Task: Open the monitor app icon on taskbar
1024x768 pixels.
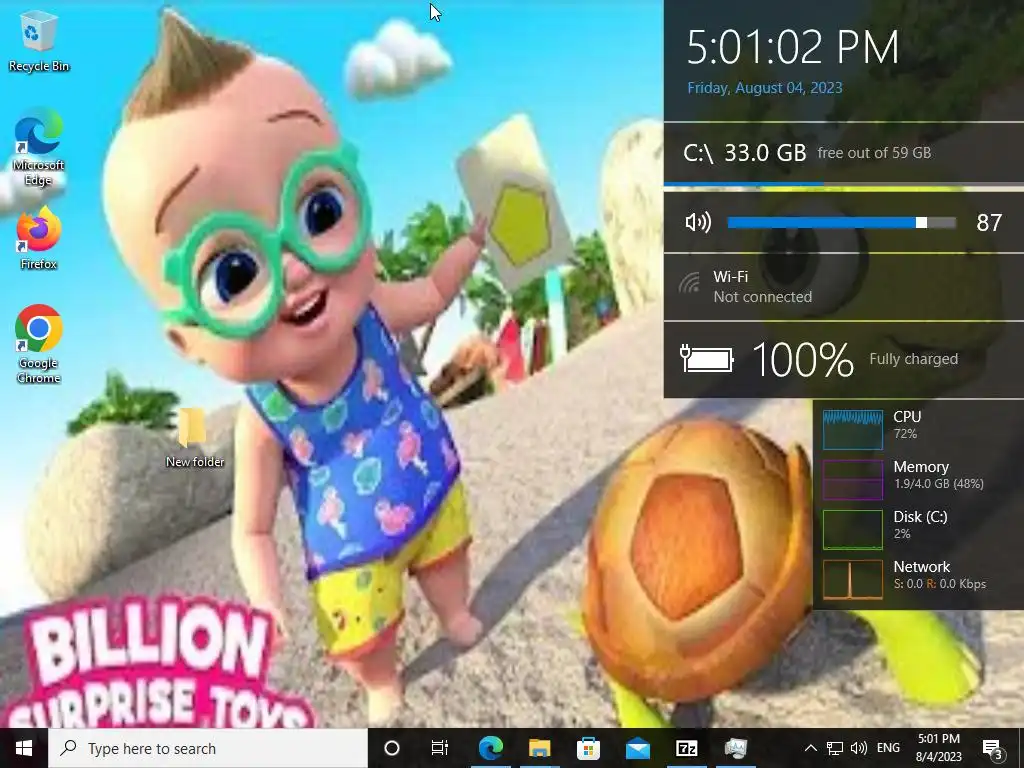Action: pyautogui.click(x=735, y=748)
